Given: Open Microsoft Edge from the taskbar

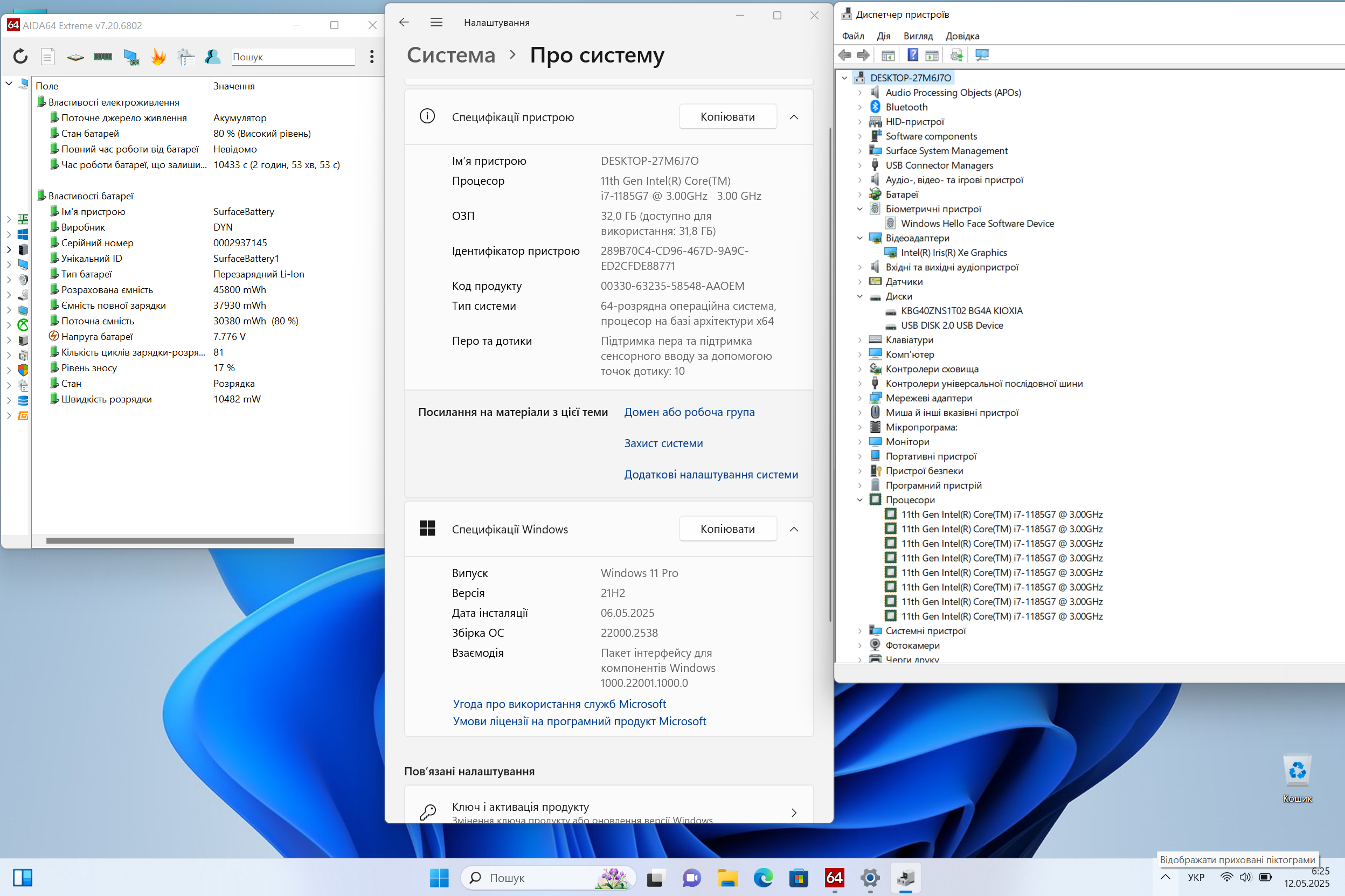Looking at the screenshot, I should point(763,878).
